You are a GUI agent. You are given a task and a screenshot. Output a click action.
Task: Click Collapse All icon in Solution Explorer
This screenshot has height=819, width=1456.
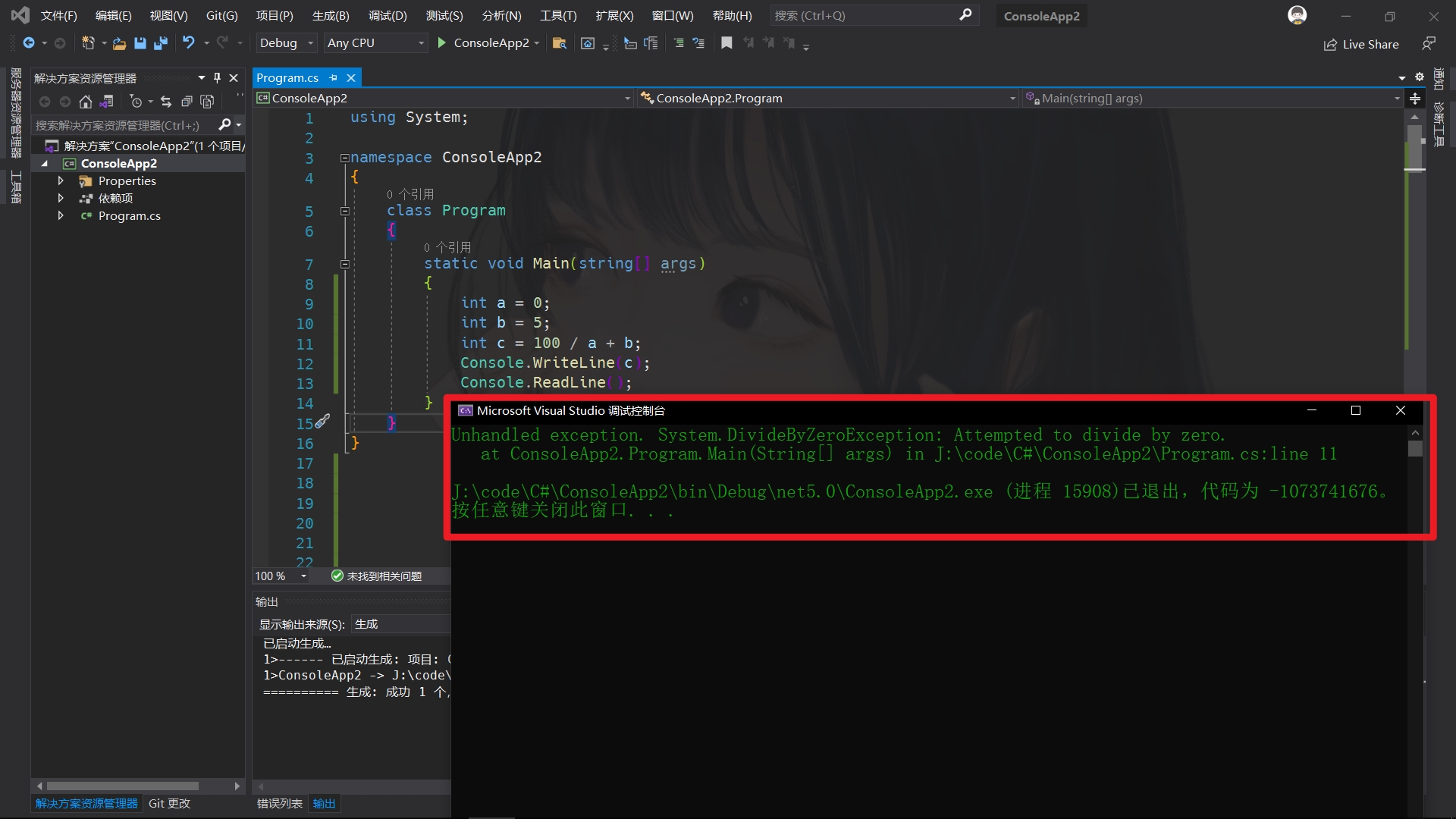click(187, 102)
